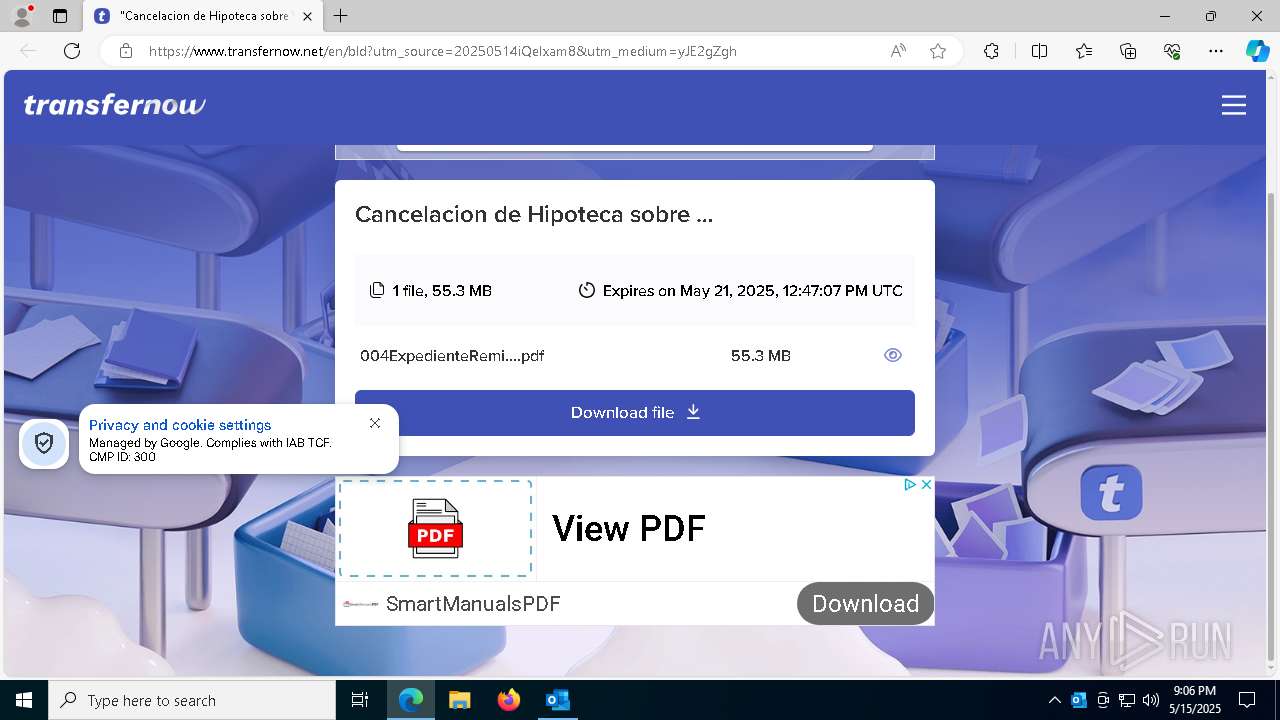
Task: Open Edge Favorites list icon
Action: click(1084, 51)
